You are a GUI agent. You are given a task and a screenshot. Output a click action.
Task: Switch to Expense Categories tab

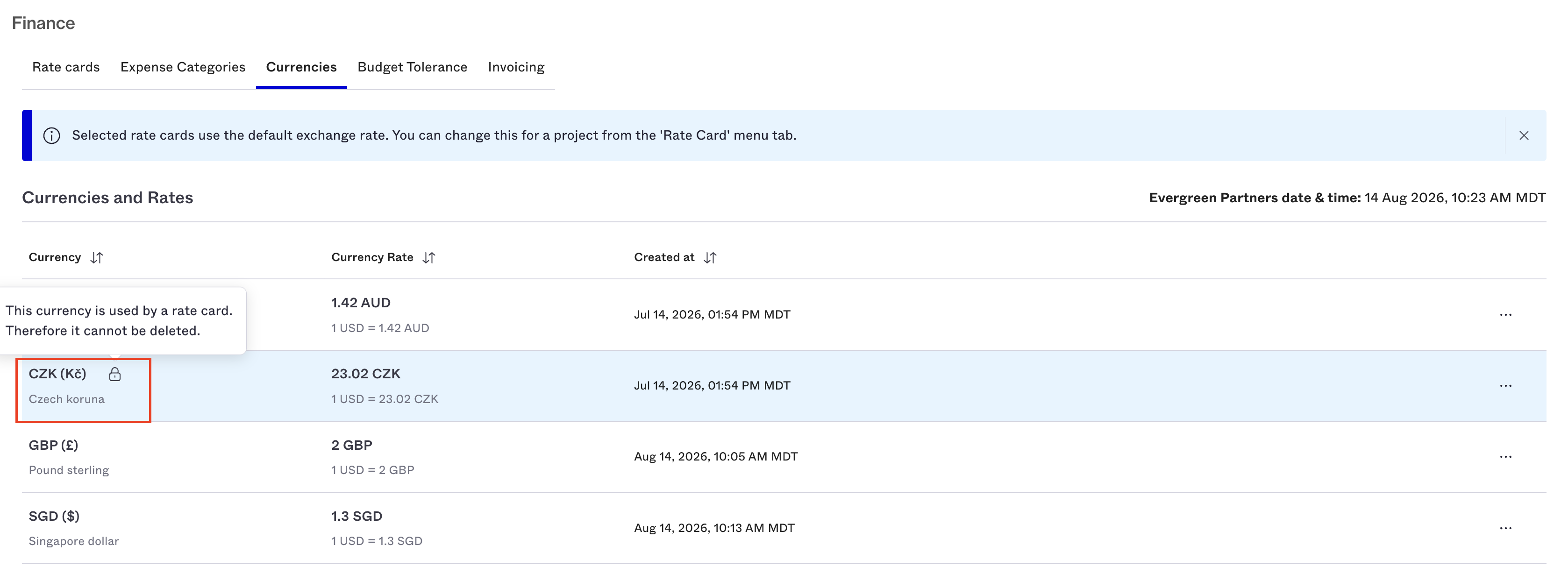pyautogui.click(x=183, y=67)
